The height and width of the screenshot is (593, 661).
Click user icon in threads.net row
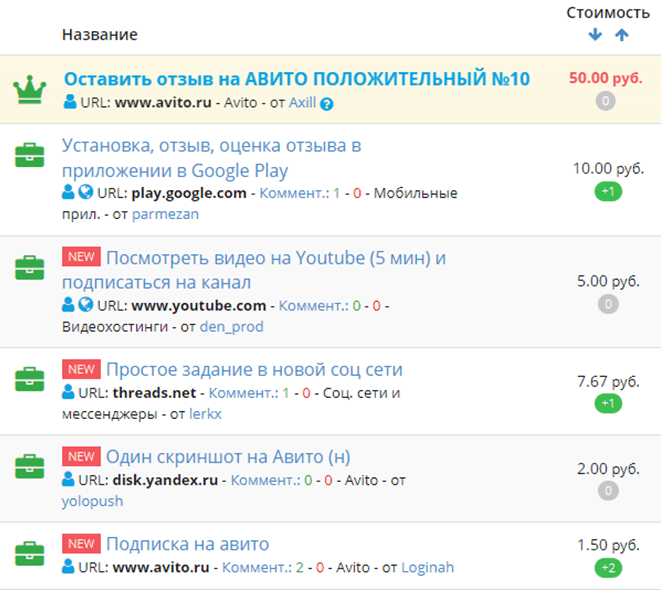(x=68, y=392)
